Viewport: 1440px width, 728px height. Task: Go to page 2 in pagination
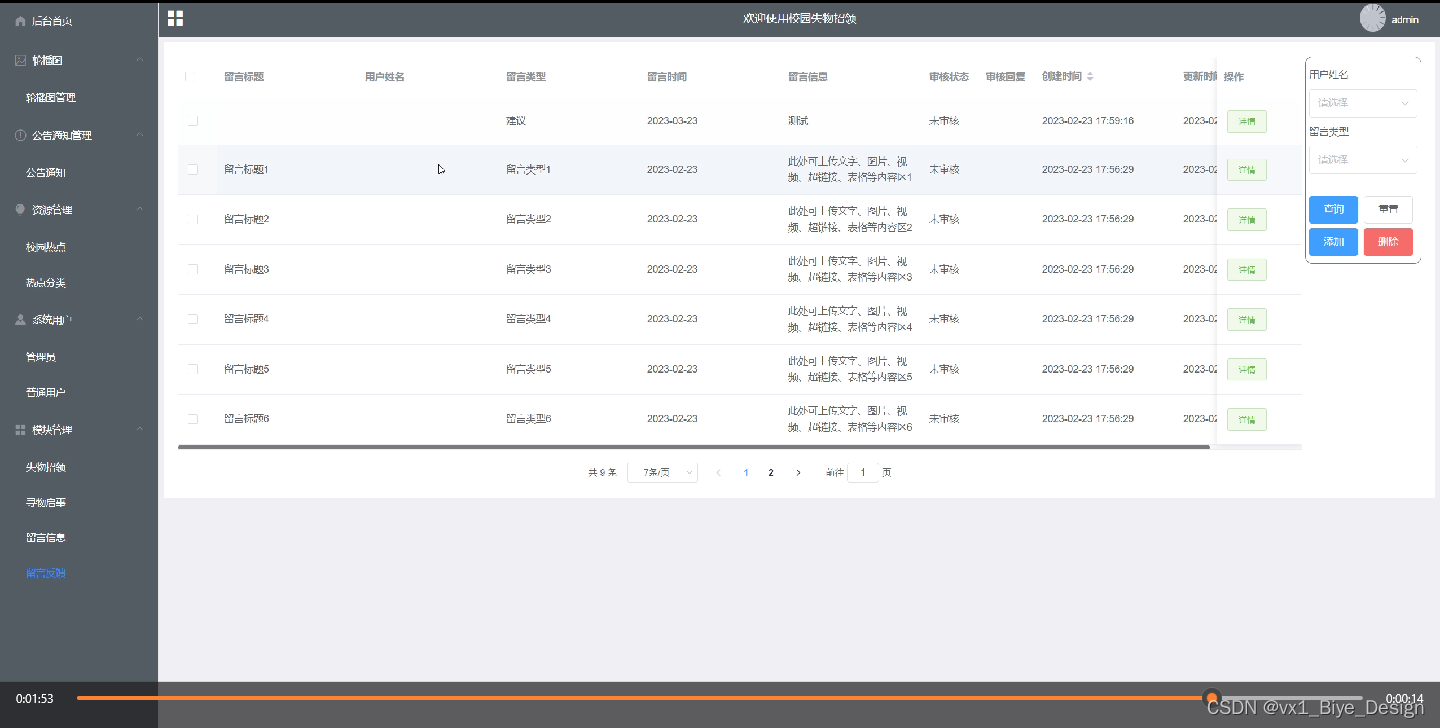coord(770,473)
